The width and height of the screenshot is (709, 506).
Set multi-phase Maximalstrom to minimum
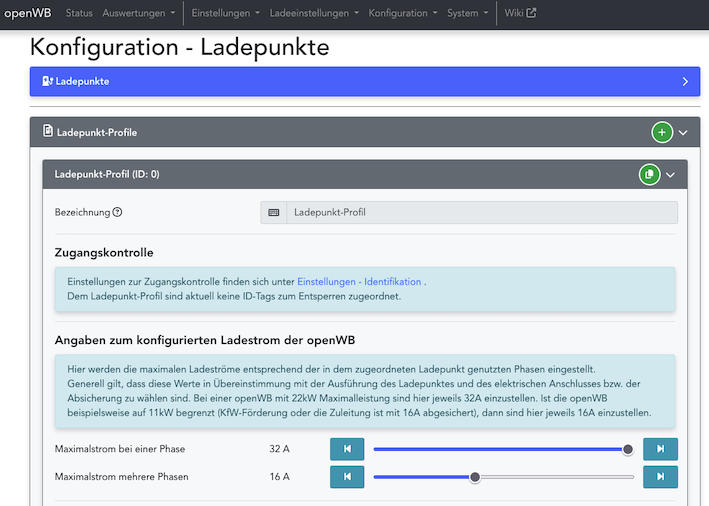coord(347,477)
